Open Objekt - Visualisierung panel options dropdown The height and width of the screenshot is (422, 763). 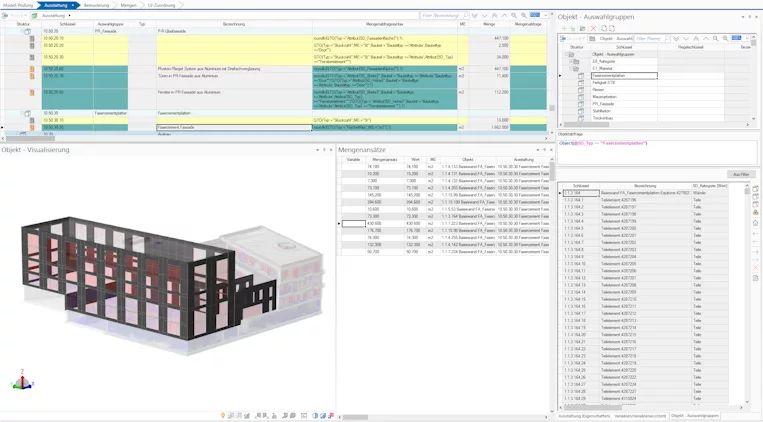(317, 150)
